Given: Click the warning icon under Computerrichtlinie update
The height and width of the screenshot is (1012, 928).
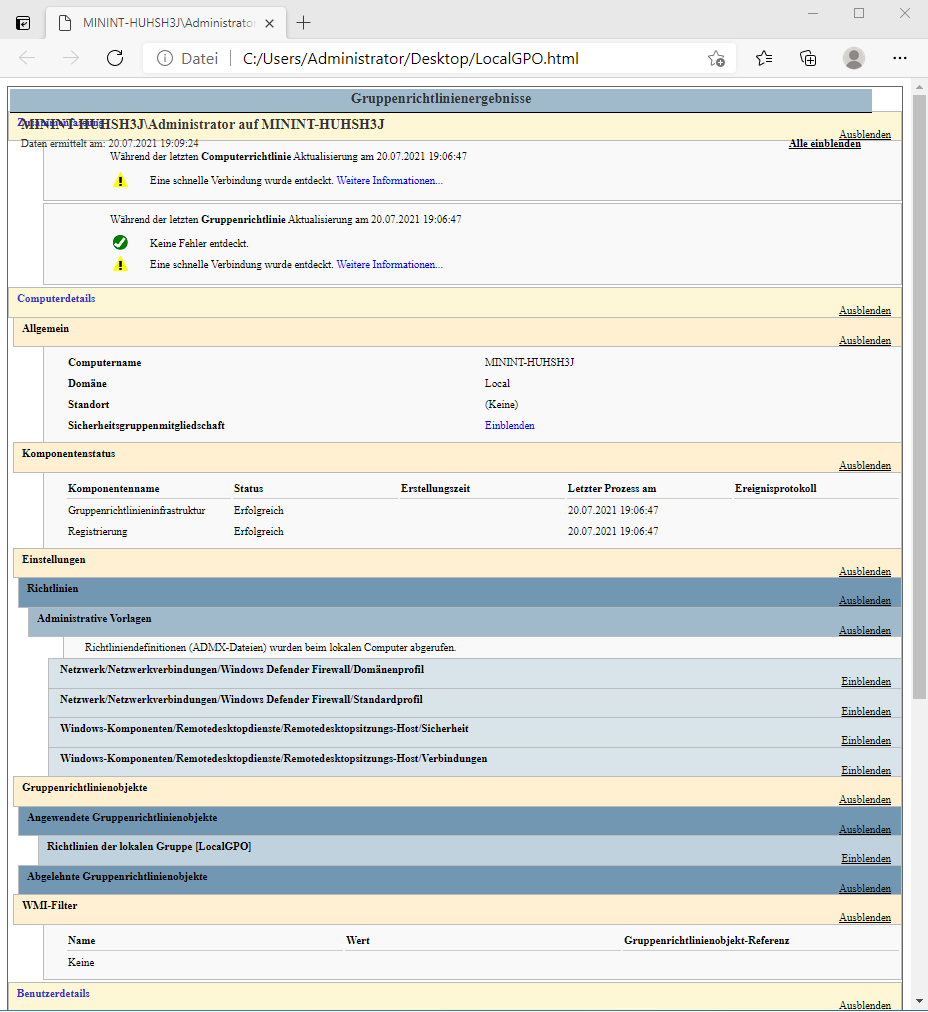Looking at the screenshot, I should [x=120, y=181].
